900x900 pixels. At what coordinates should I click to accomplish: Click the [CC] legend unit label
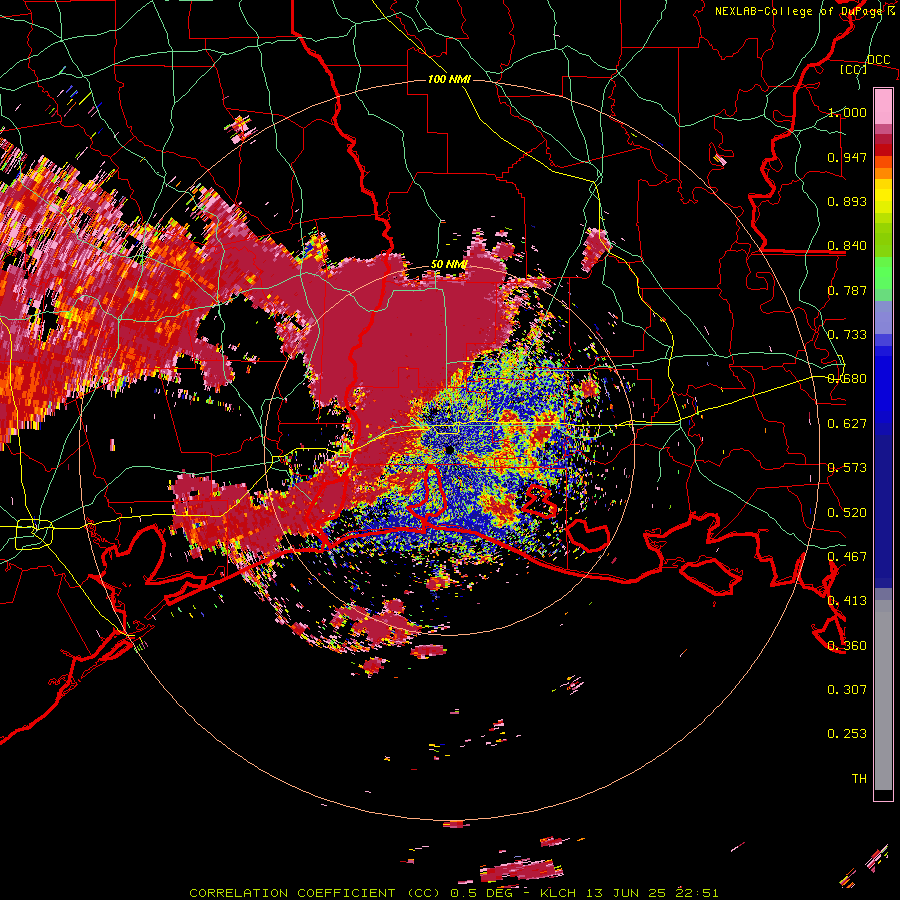[x=853, y=70]
